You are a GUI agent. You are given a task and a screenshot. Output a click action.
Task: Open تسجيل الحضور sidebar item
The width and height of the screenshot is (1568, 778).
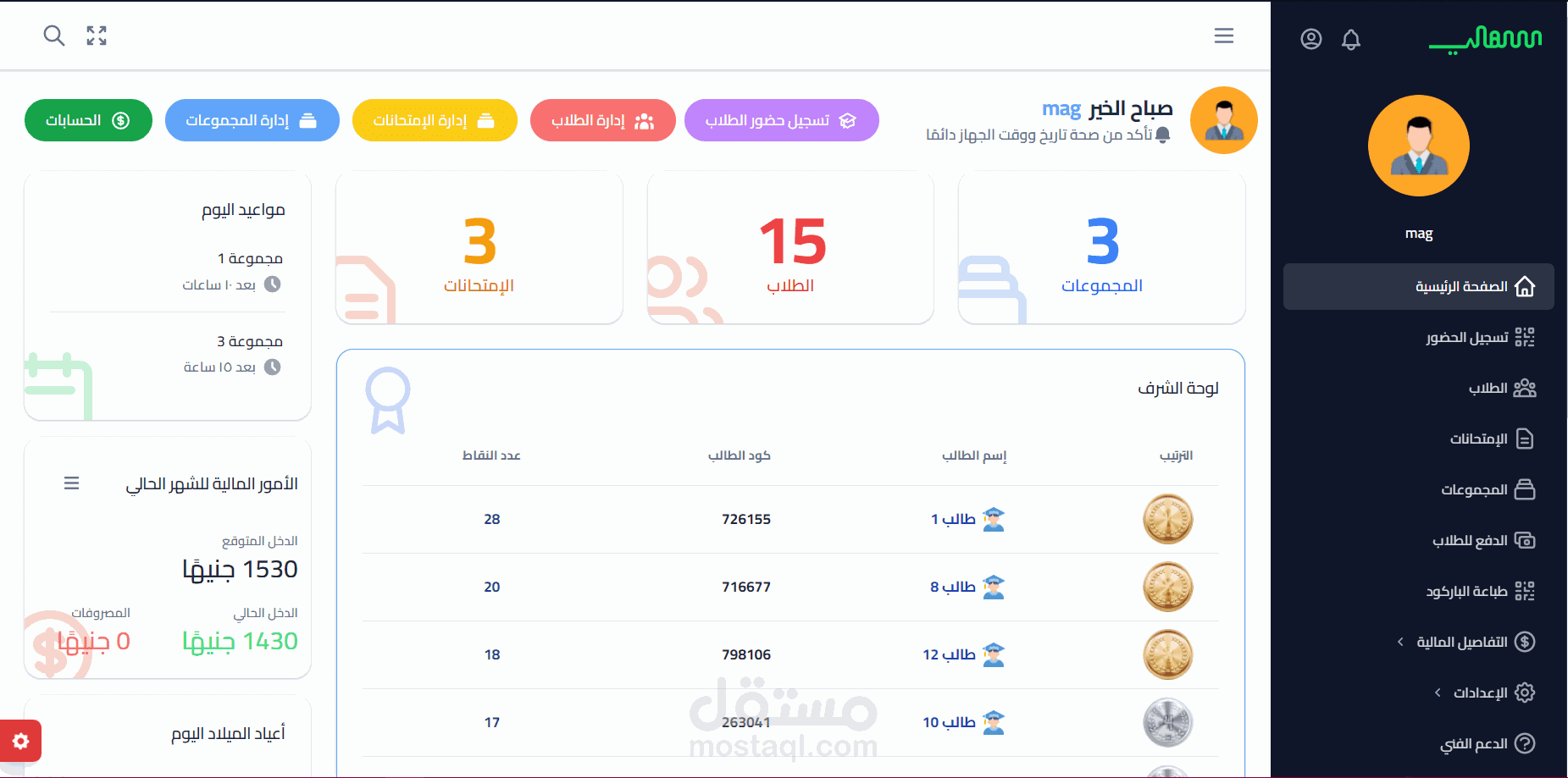pos(1419,337)
